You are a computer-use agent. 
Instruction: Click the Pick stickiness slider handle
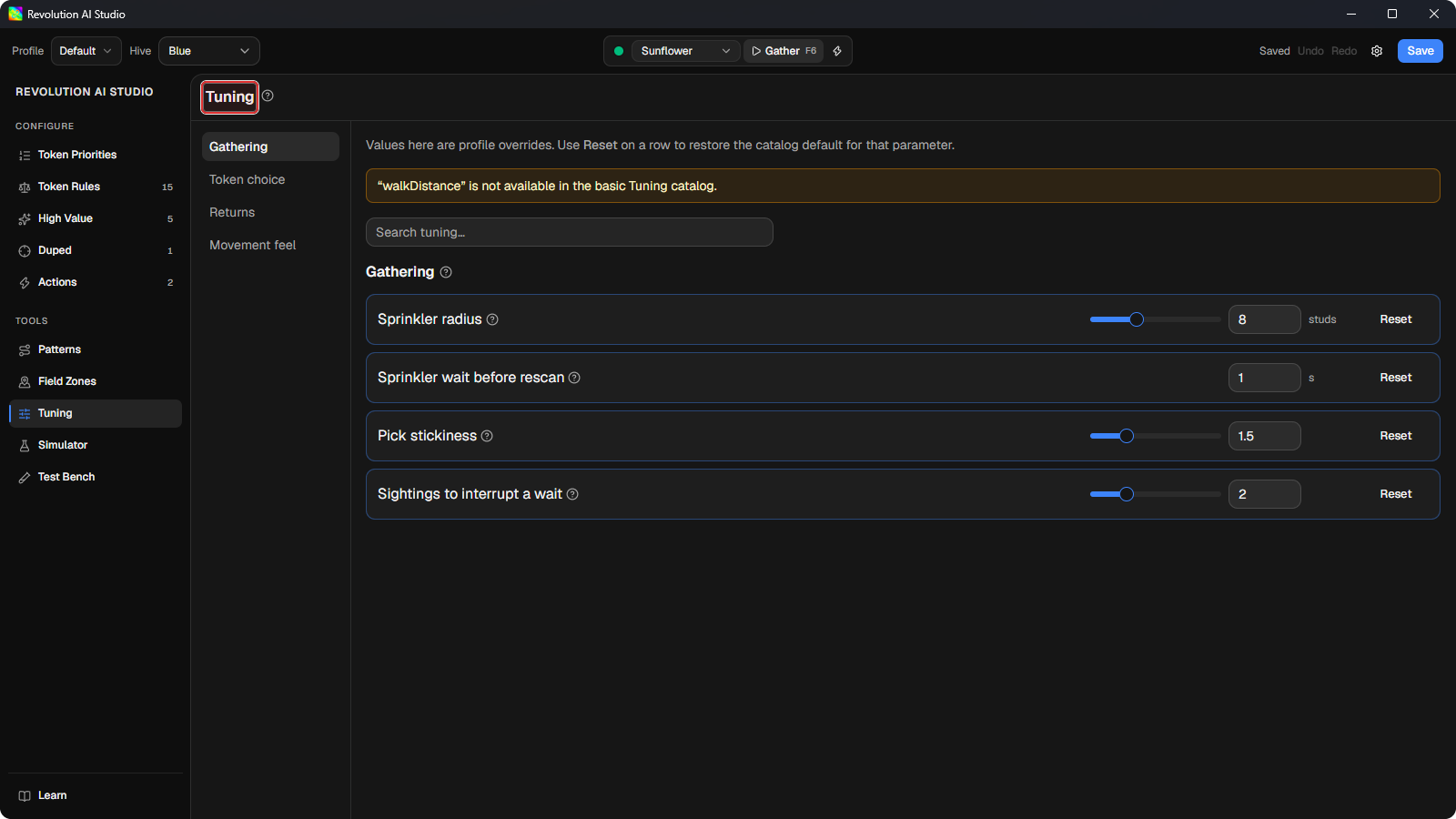pos(1127,436)
